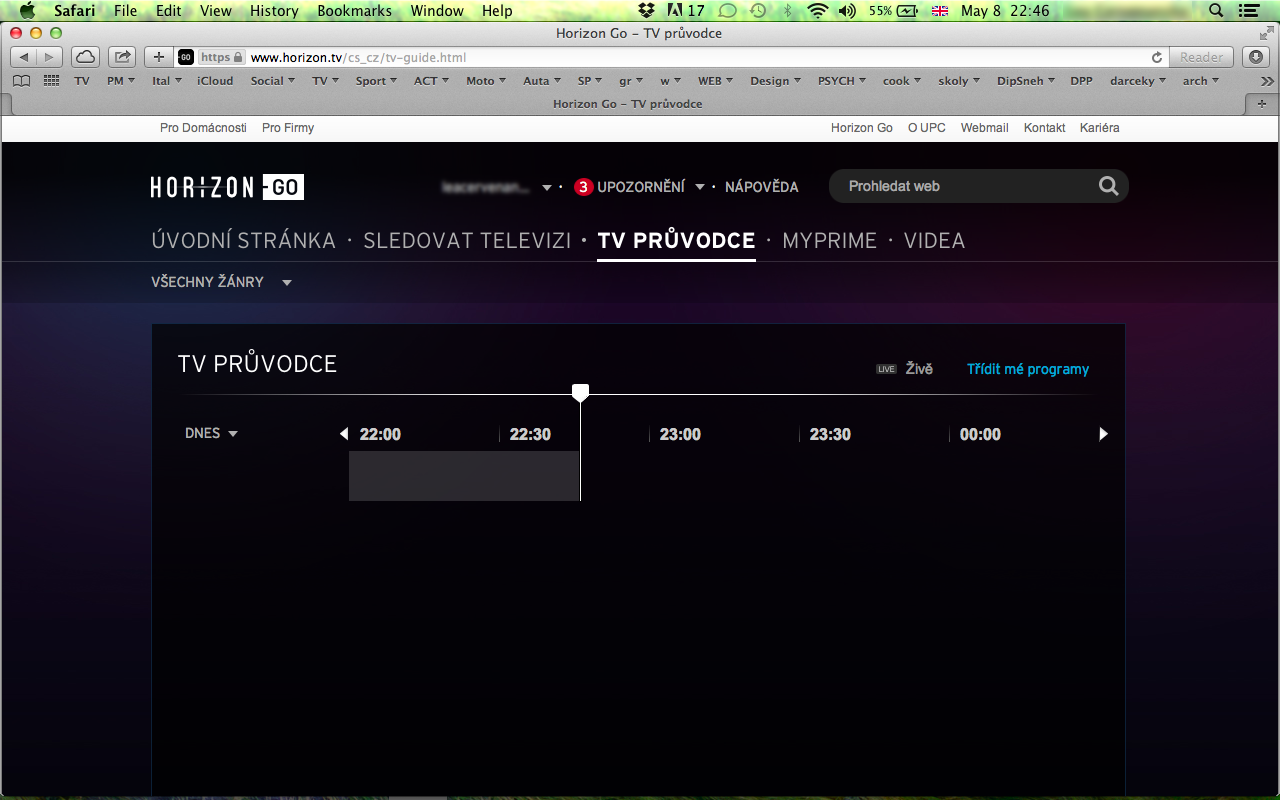Screen dimensions: 1280x800
Task: Expand the Upozornění dropdown arrow
Action: point(700,187)
